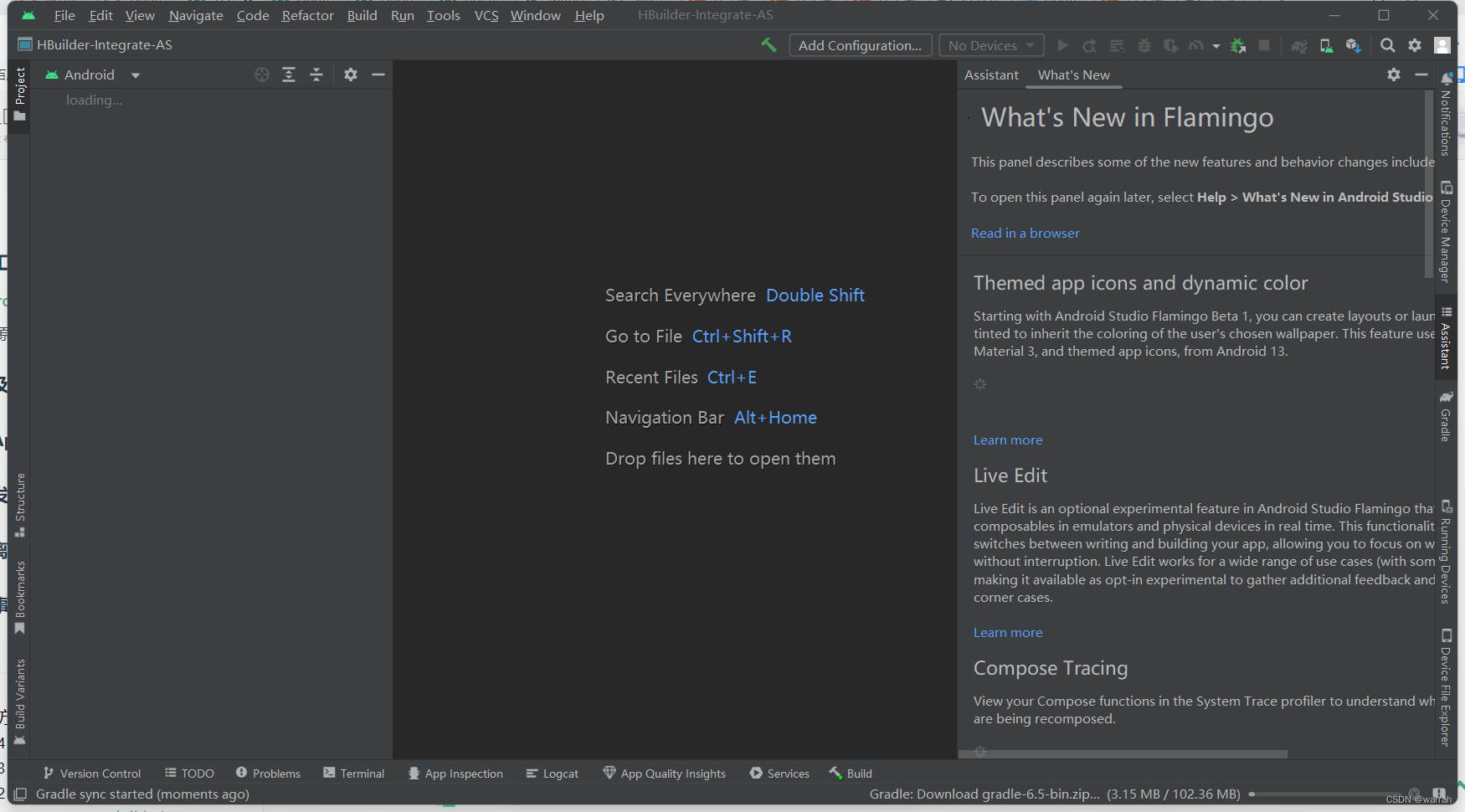Open the VCS menu

coord(486,15)
